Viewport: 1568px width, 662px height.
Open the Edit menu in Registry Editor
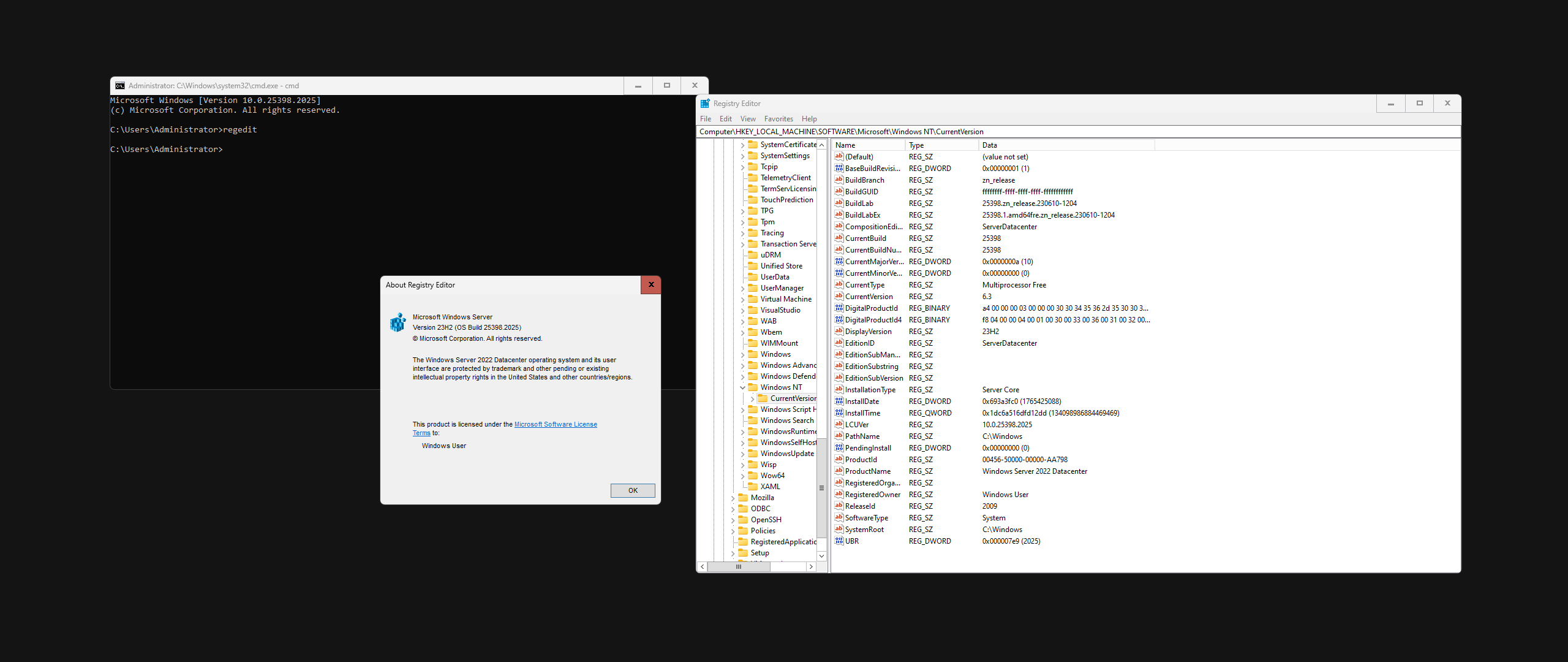coord(725,119)
